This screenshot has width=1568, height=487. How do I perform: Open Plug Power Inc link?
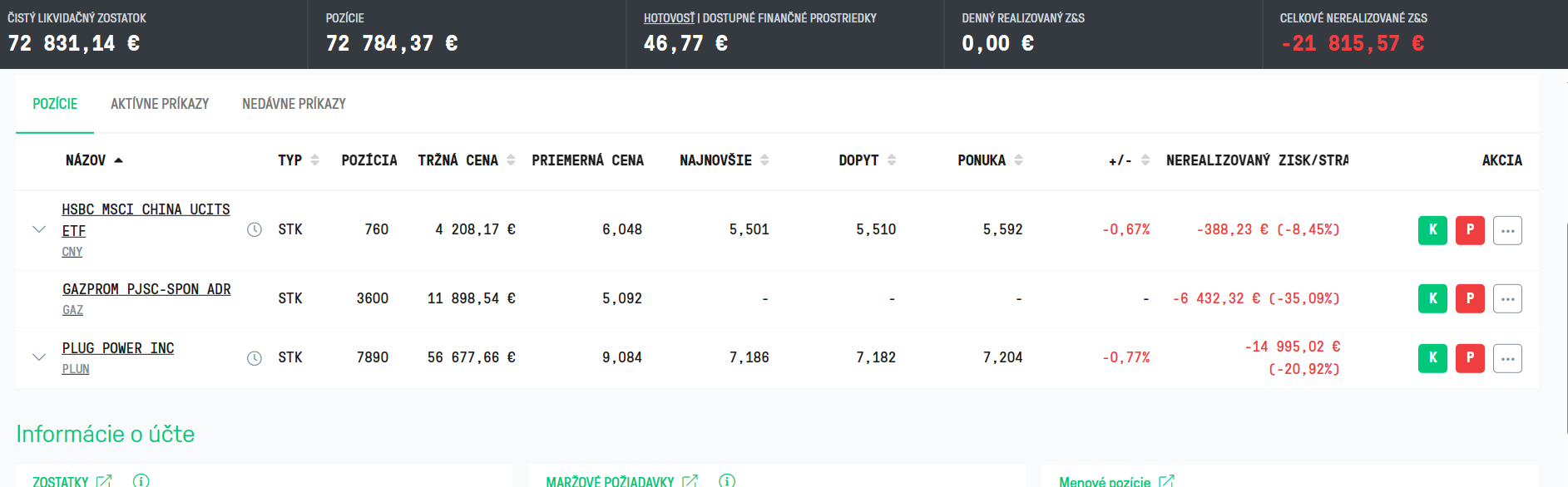click(x=118, y=348)
